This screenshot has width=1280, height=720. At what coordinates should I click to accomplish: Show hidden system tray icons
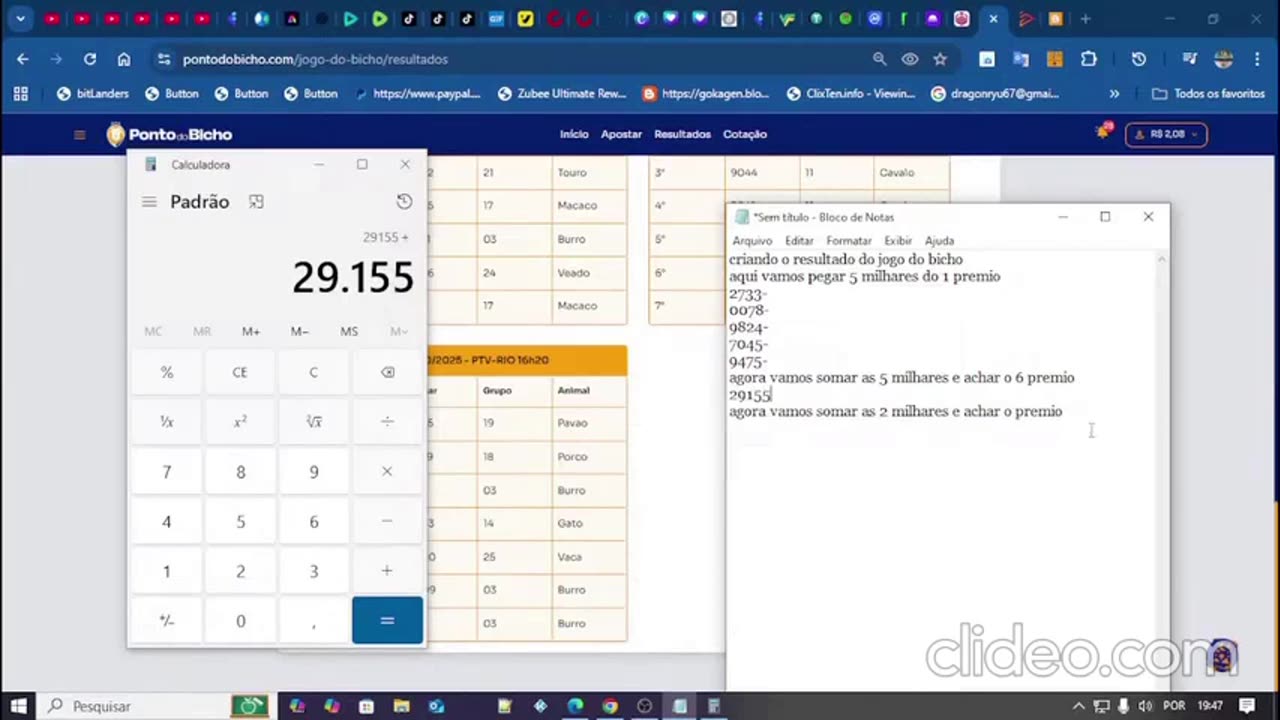1078,706
